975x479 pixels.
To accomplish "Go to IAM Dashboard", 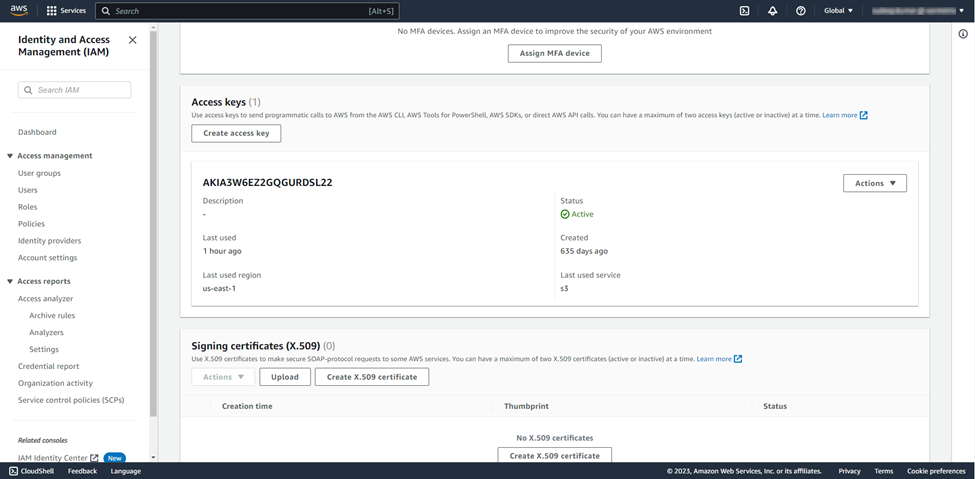I will (37, 132).
